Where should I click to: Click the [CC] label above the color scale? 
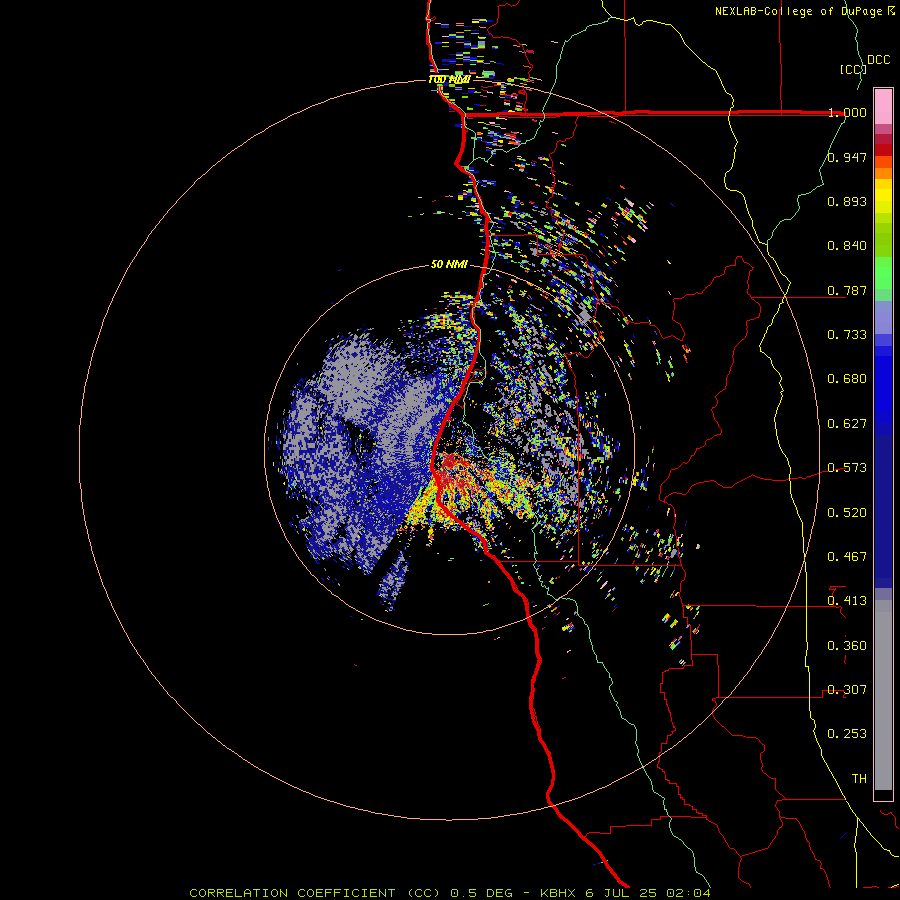point(853,69)
